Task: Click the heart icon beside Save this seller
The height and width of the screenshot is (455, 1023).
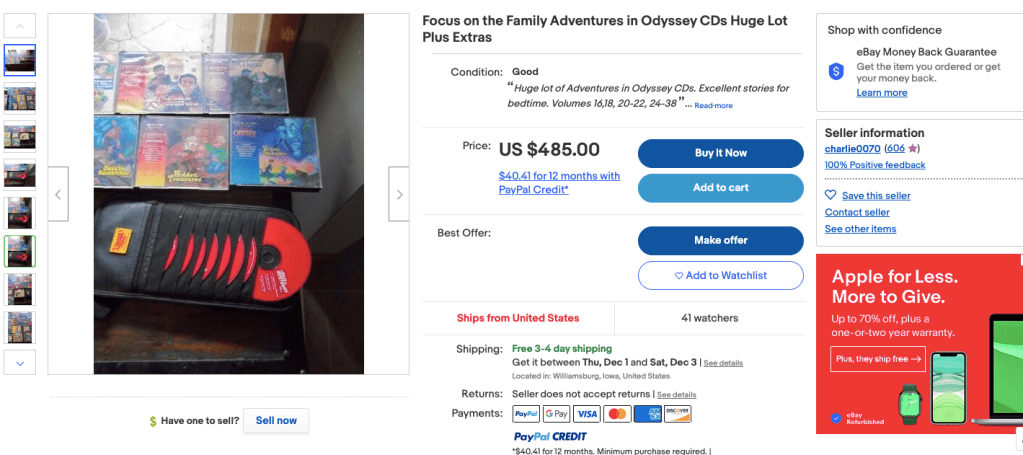Action: (x=831, y=195)
